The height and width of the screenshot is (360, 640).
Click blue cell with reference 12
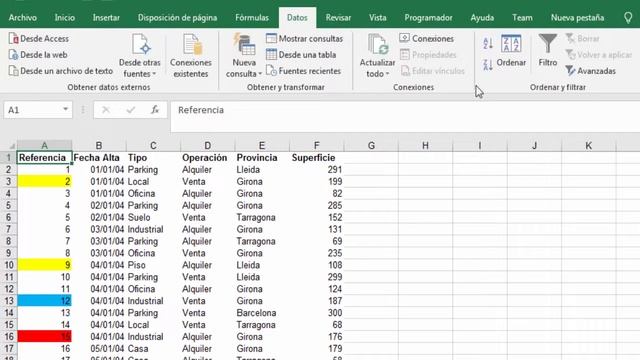(44, 301)
